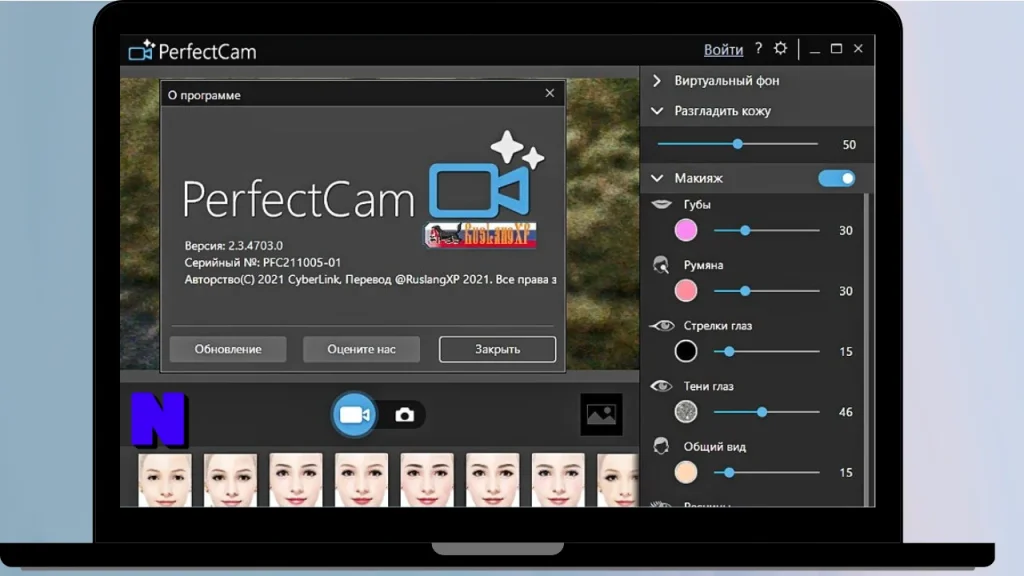The width and height of the screenshot is (1024, 576).
Task: Open the gray Тени глаз color swatch
Action: click(x=686, y=412)
